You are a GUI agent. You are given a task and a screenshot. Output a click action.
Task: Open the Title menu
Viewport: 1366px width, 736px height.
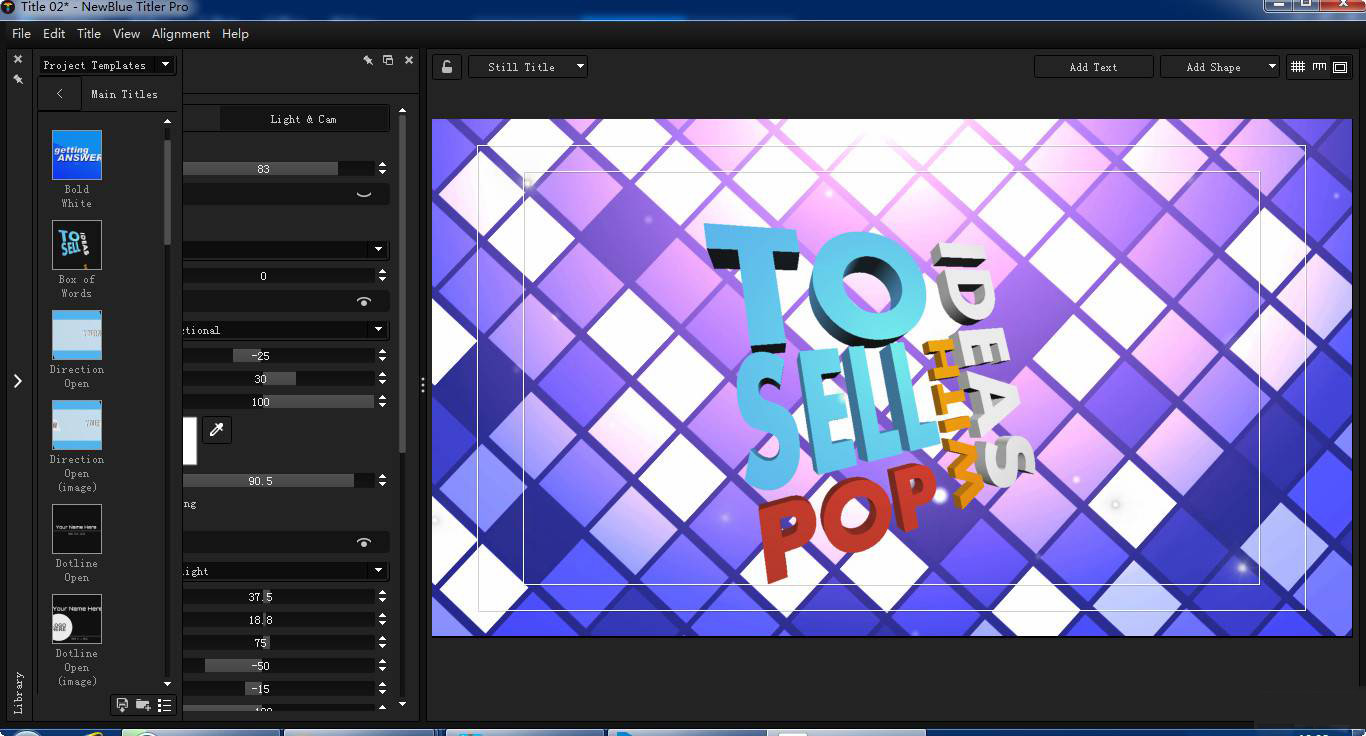pos(89,33)
